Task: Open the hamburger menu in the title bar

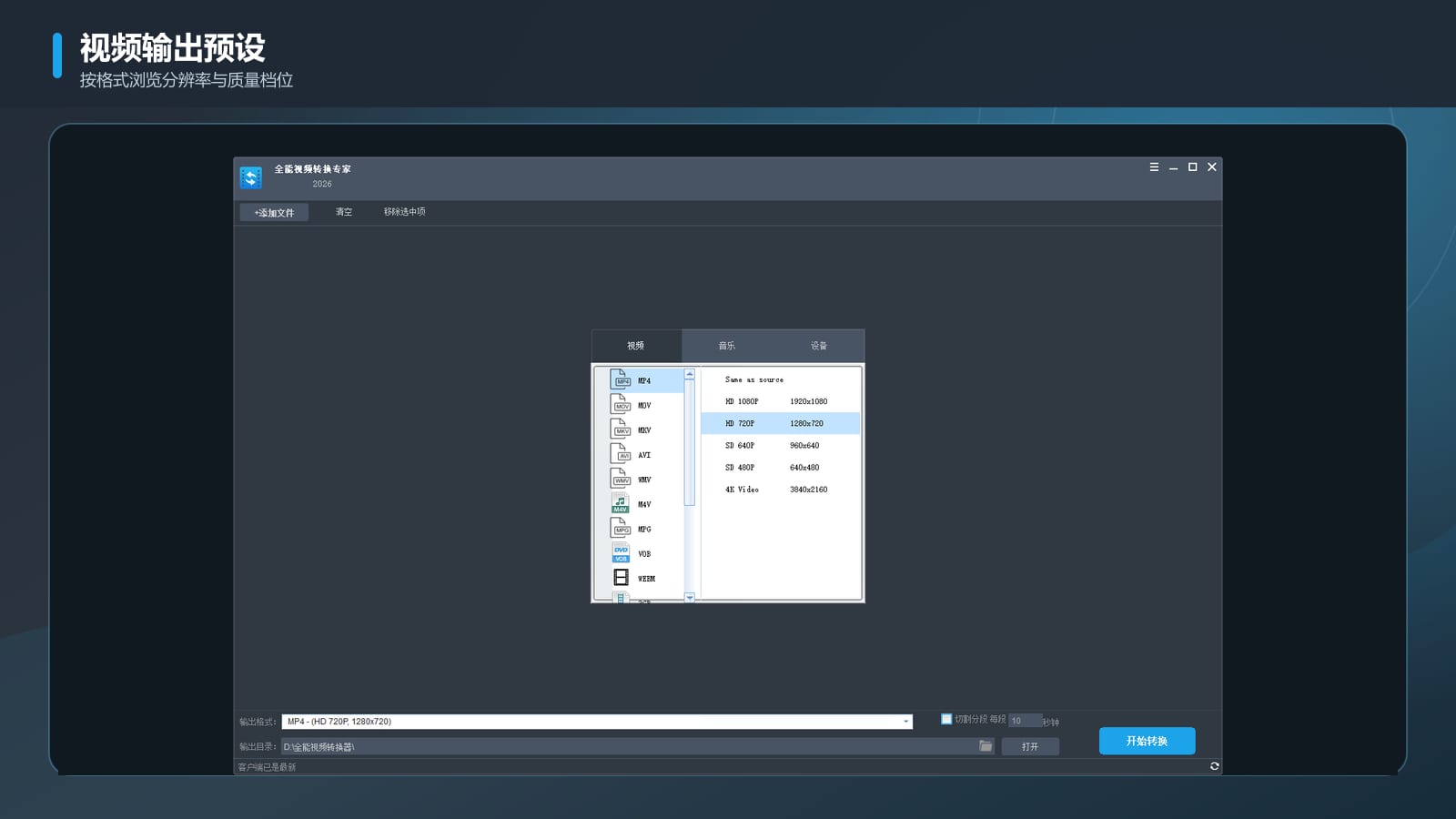Action: pyautogui.click(x=1154, y=167)
